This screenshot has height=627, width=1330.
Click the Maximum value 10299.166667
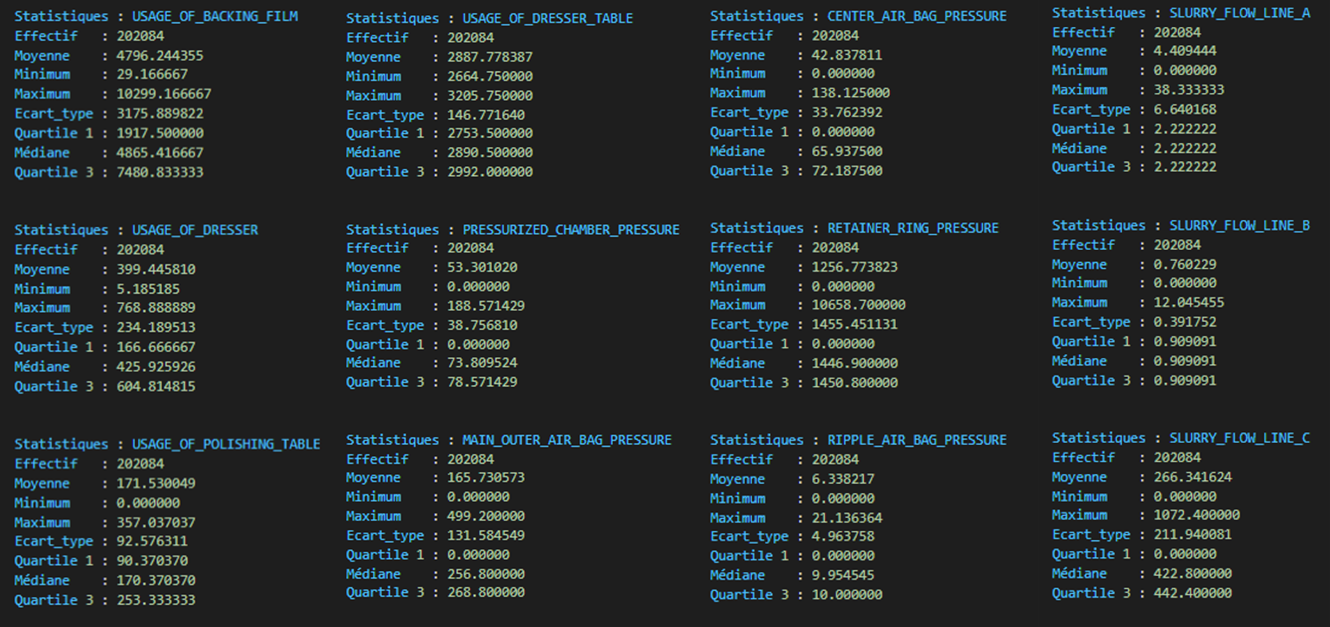click(164, 94)
